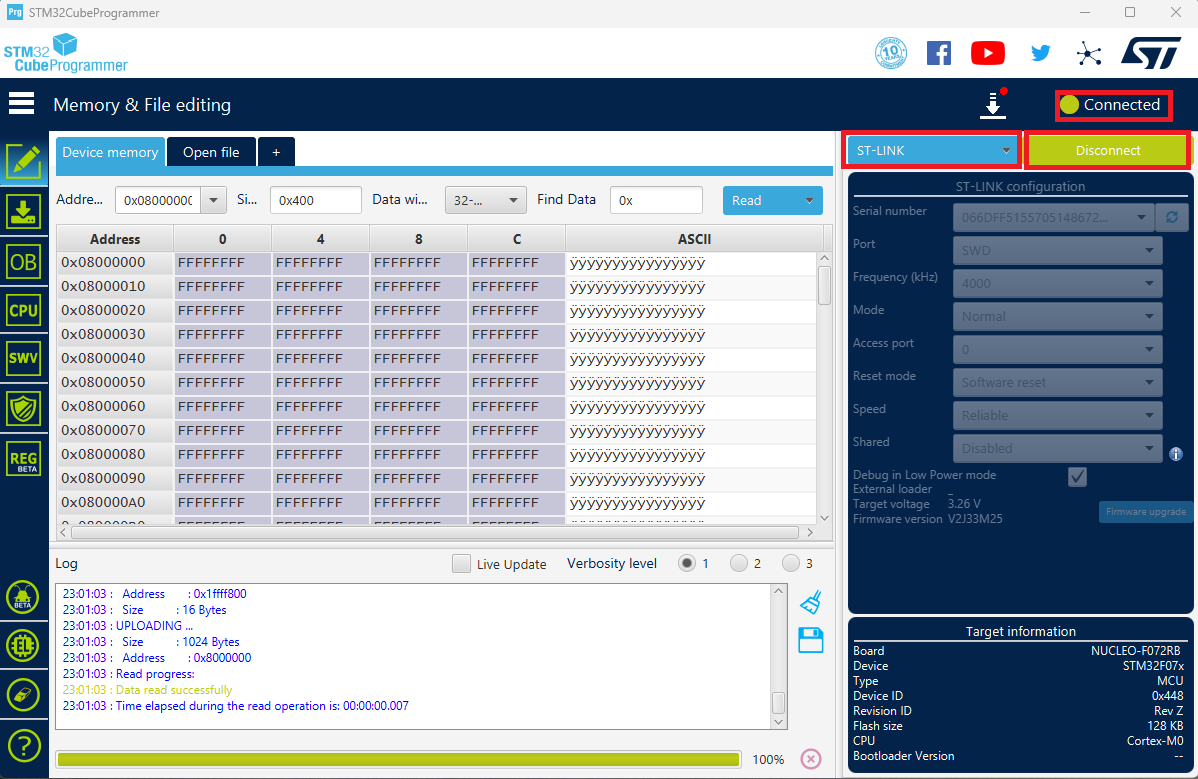Image resolution: width=1198 pixels, height=779 pixels.
Task: Expand the Read button dropdown arrow
Action: point(809,200)
